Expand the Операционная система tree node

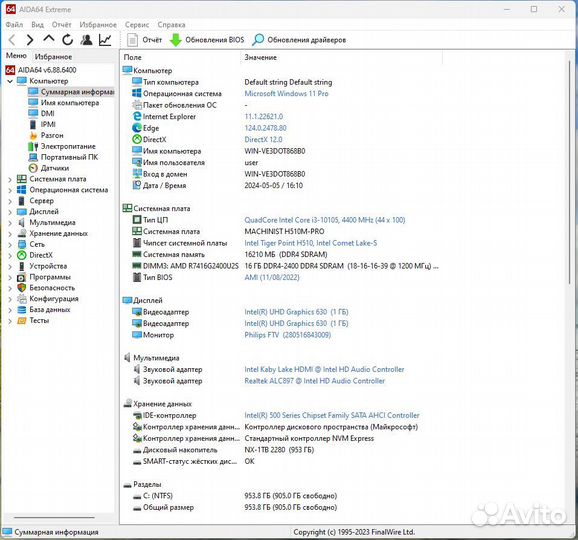pyautogui.click(x=10, y=190)
